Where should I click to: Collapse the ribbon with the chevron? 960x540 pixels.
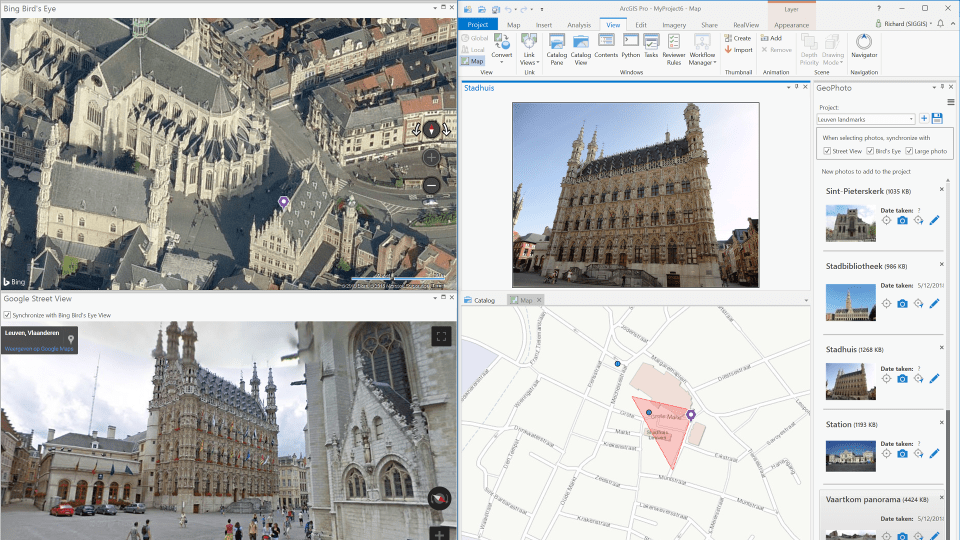coord(953,24)
